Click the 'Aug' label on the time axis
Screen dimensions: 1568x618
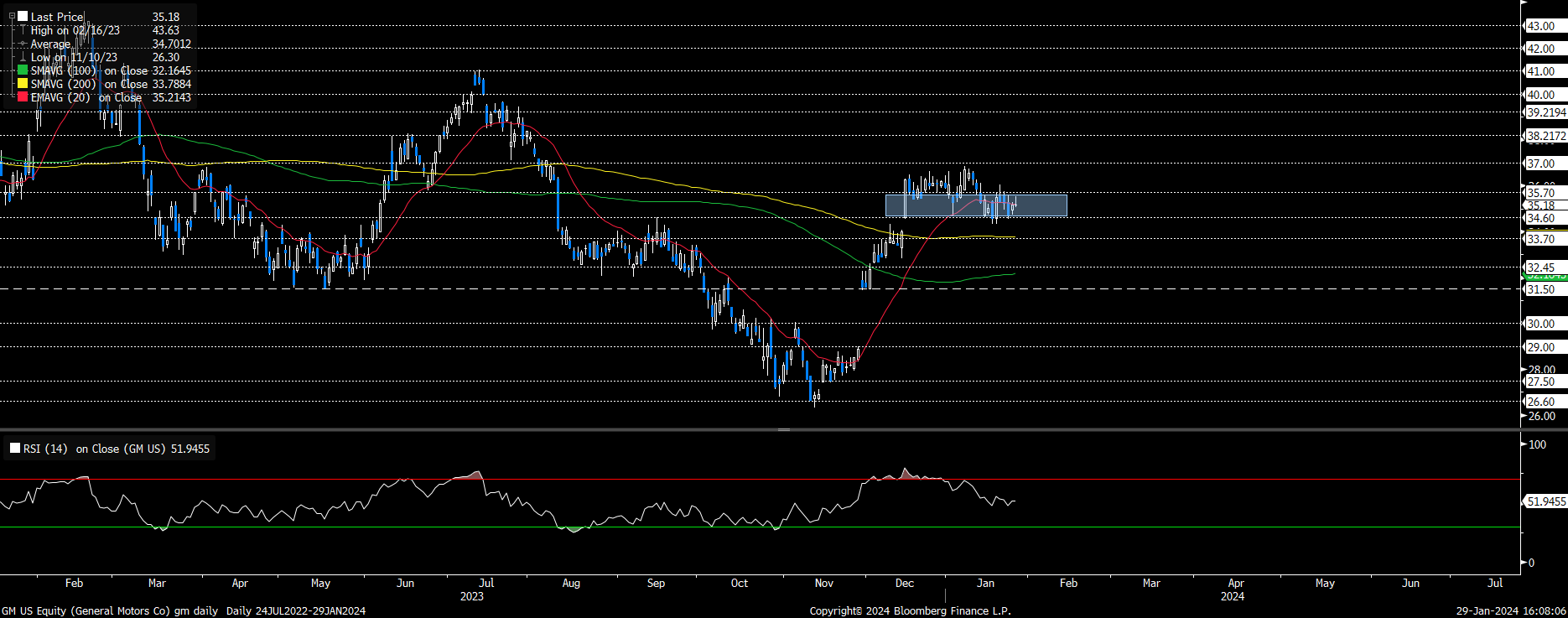[x=571, y=583]
